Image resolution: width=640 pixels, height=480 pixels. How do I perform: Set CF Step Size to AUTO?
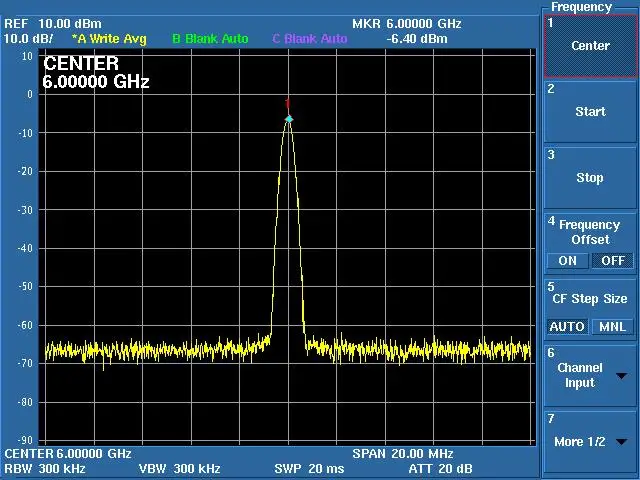coord(567,327)
